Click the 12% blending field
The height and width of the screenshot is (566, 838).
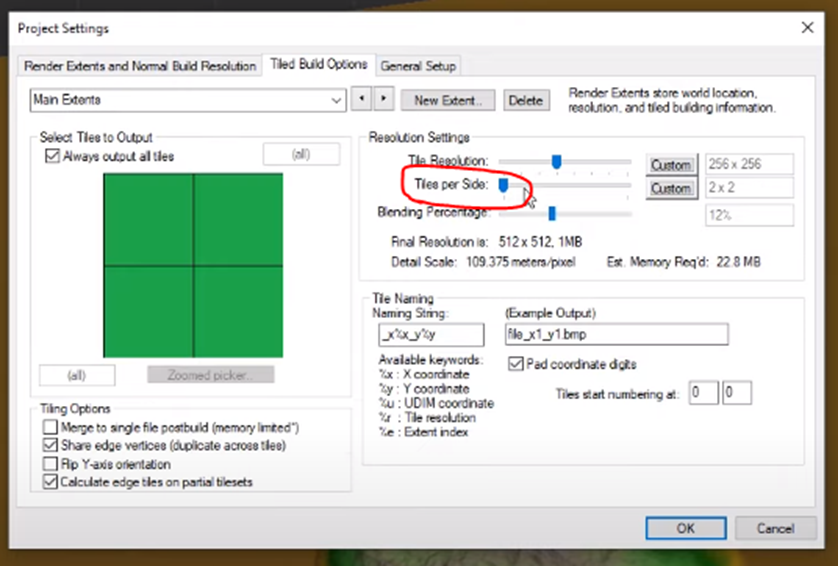(x=749, y=215)
